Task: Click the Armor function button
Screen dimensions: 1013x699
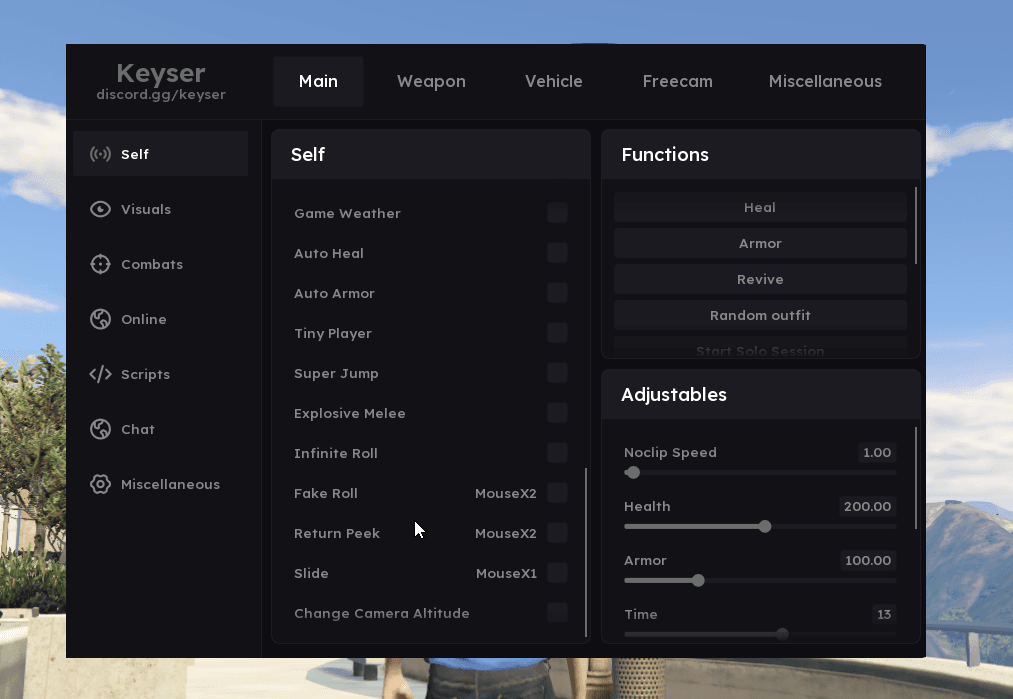Action: [760, 244]
